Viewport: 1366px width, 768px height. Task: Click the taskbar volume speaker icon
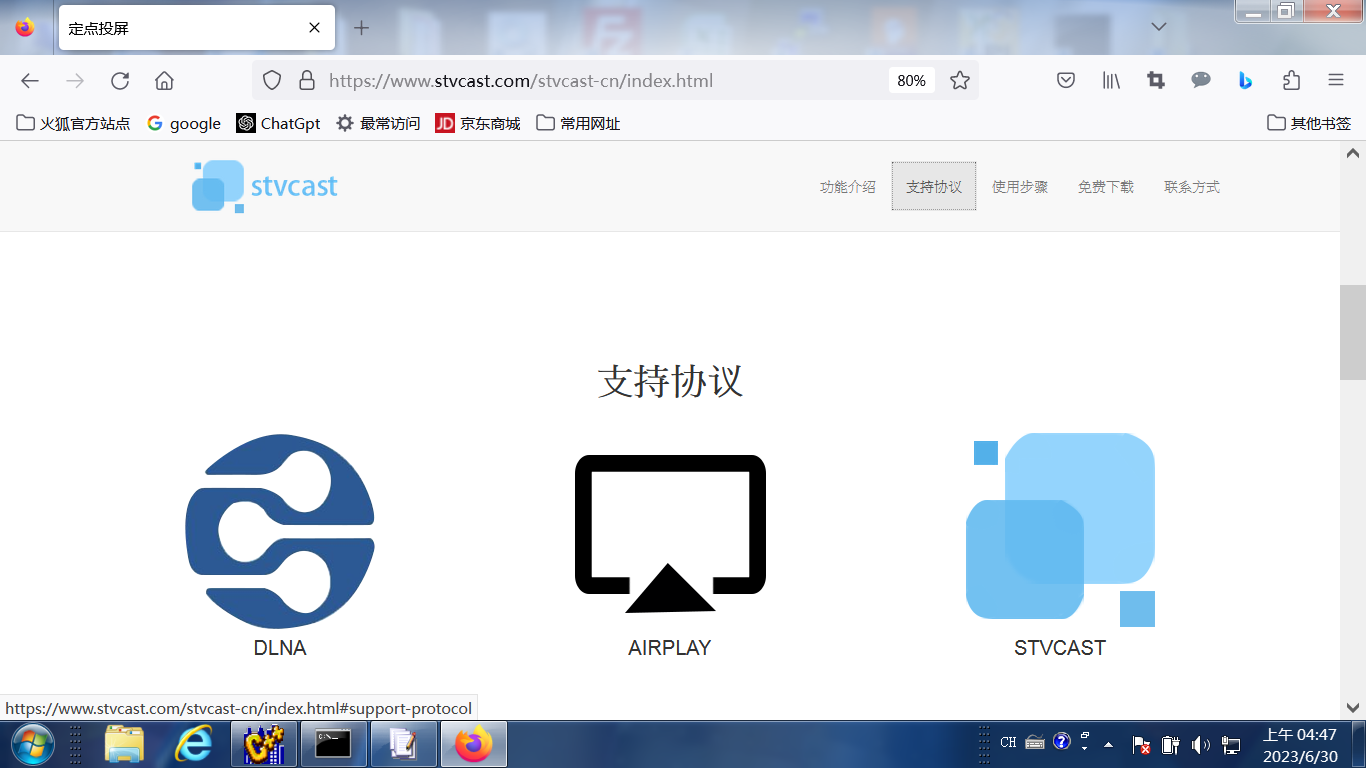(x=1201, y=744)
